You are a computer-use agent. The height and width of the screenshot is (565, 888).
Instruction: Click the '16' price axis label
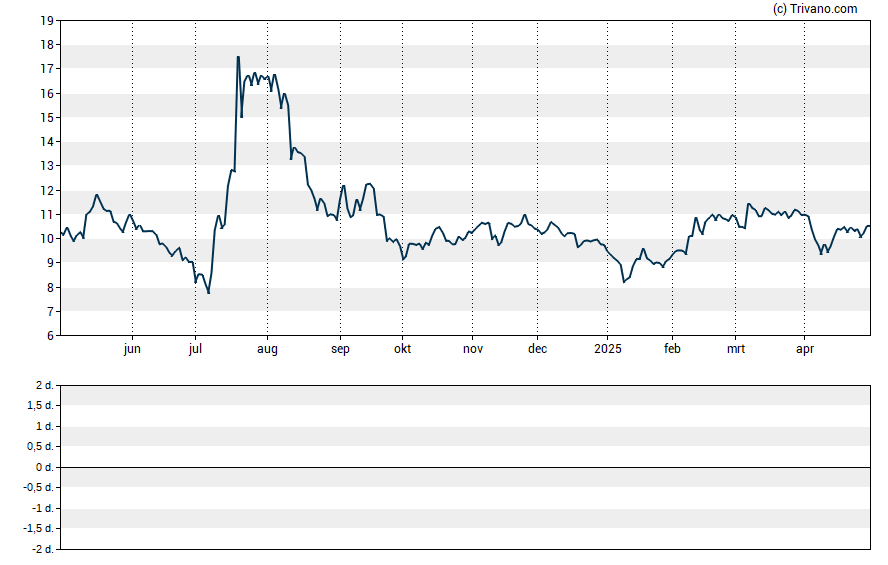(x=47, y=93)
